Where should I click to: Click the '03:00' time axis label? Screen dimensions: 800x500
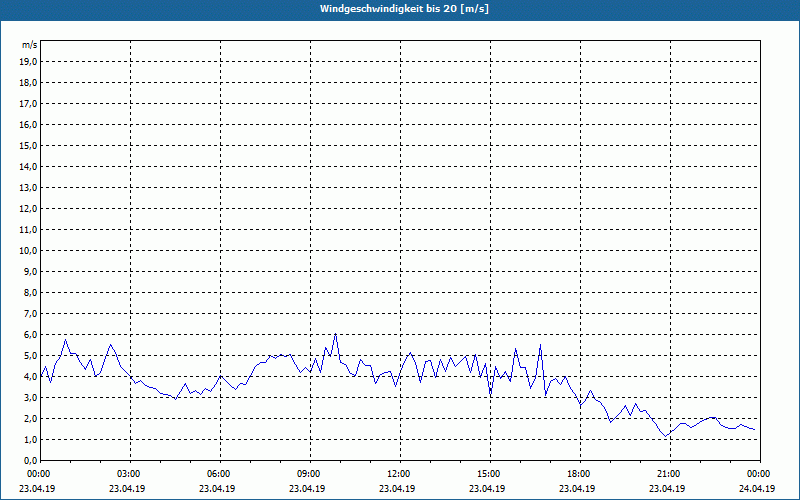click(127, 474)
